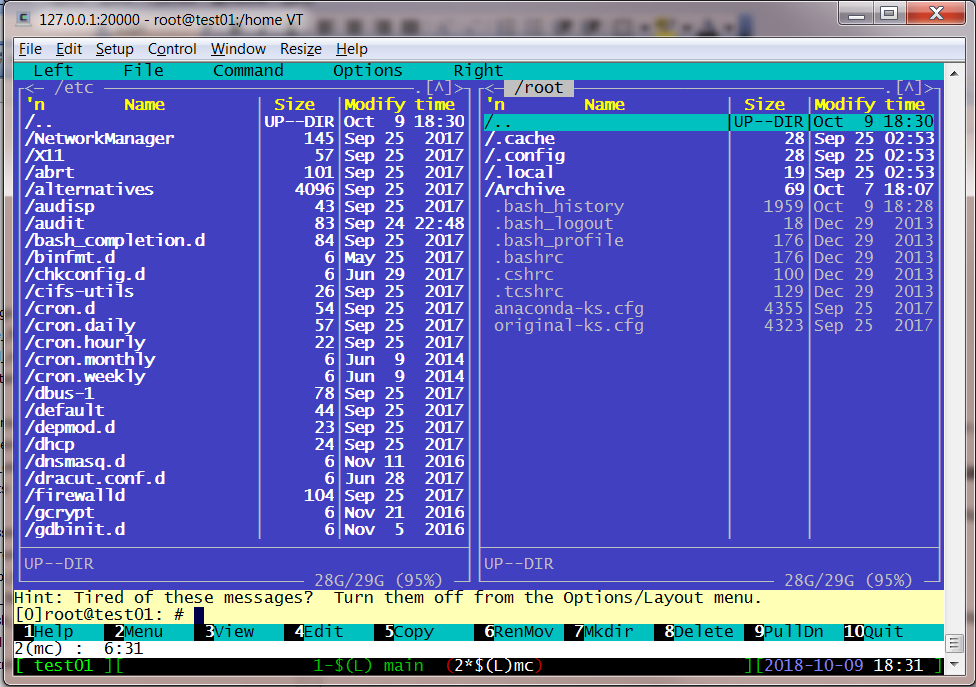The height and width of the screenshot is (687, 976).
Task: Open the Command pull-down menu
Action: click(248, 71)
